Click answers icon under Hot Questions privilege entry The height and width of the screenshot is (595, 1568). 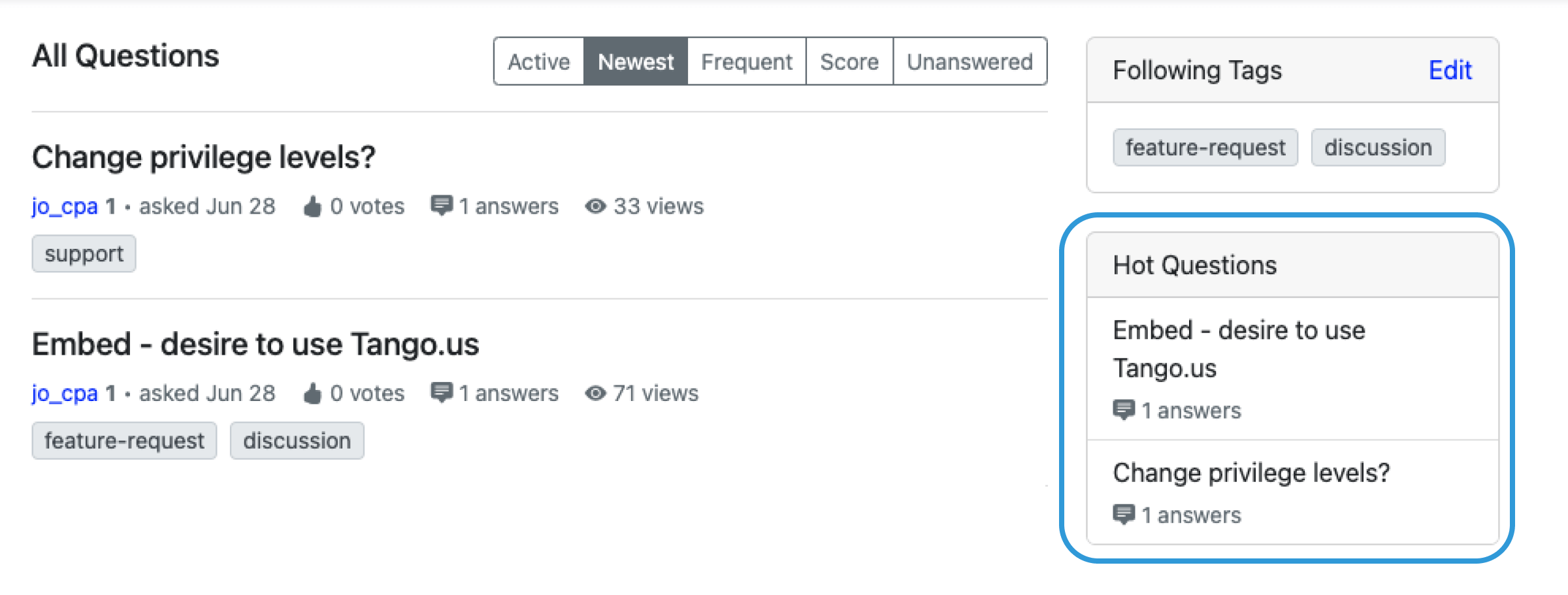(1124, 515)
